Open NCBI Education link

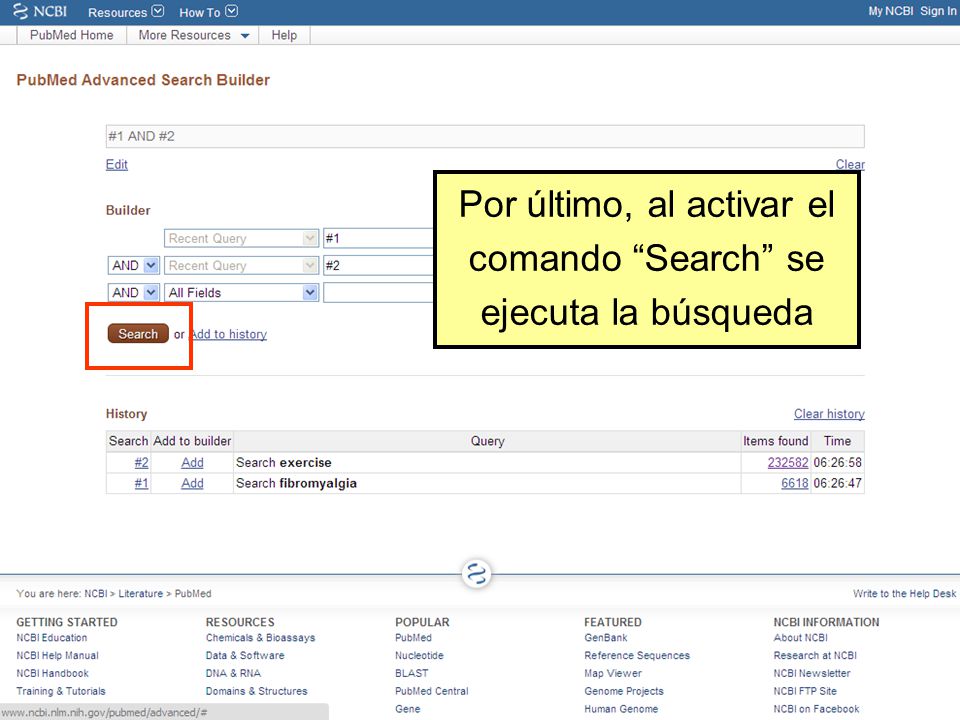pos(52,638)
